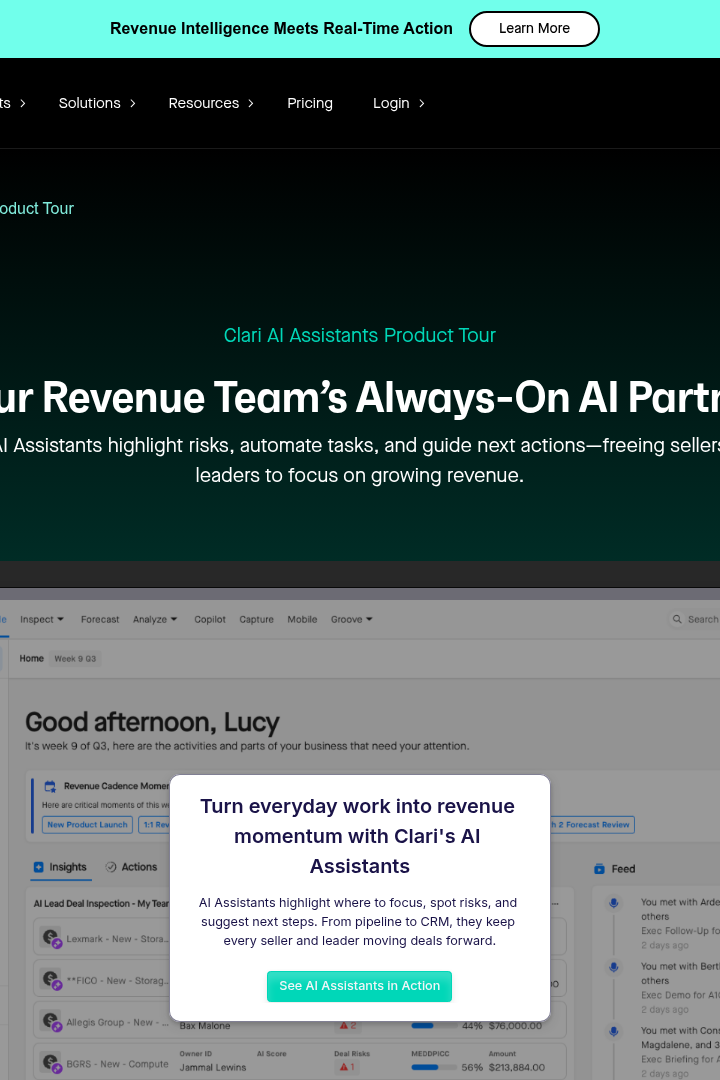Click the Revenue Cadence calendar icon
The width and height of the screenshot is (720, 1080).
click(x=50, y=786)
